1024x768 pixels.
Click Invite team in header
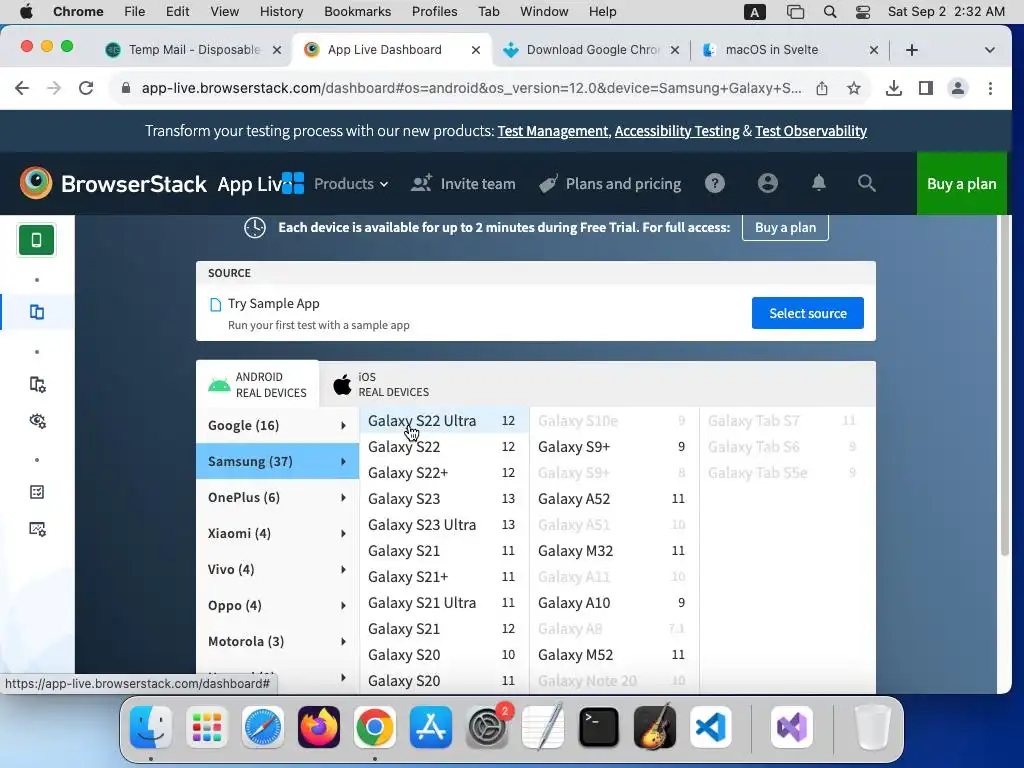click(463, 184)
